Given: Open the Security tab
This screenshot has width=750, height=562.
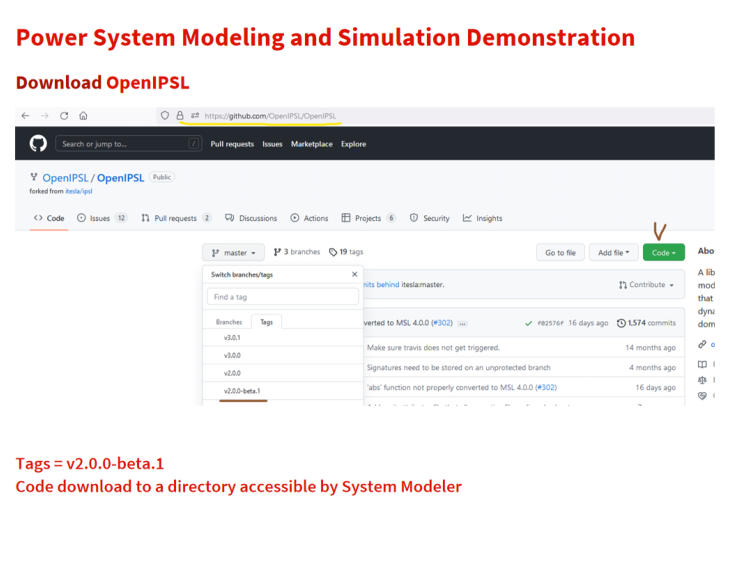Looking at the screenshot, I should [x=430, y=218].
